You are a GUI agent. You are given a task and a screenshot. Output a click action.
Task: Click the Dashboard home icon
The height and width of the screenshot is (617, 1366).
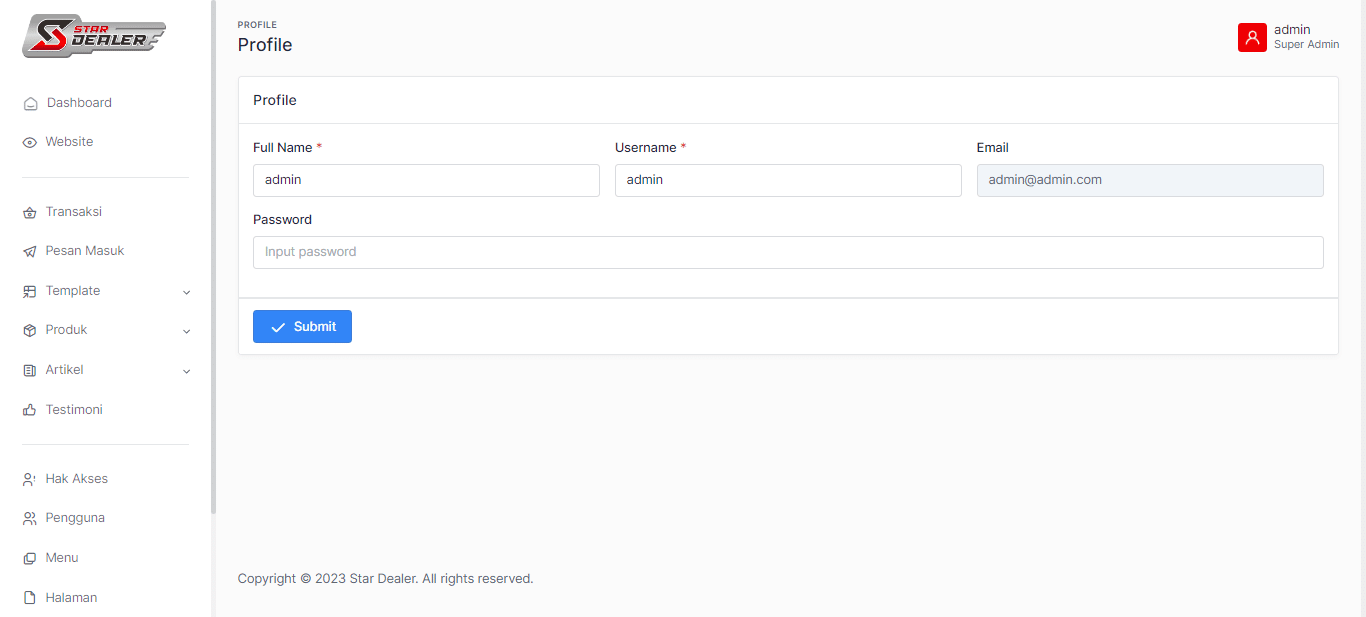click(30, 103)
